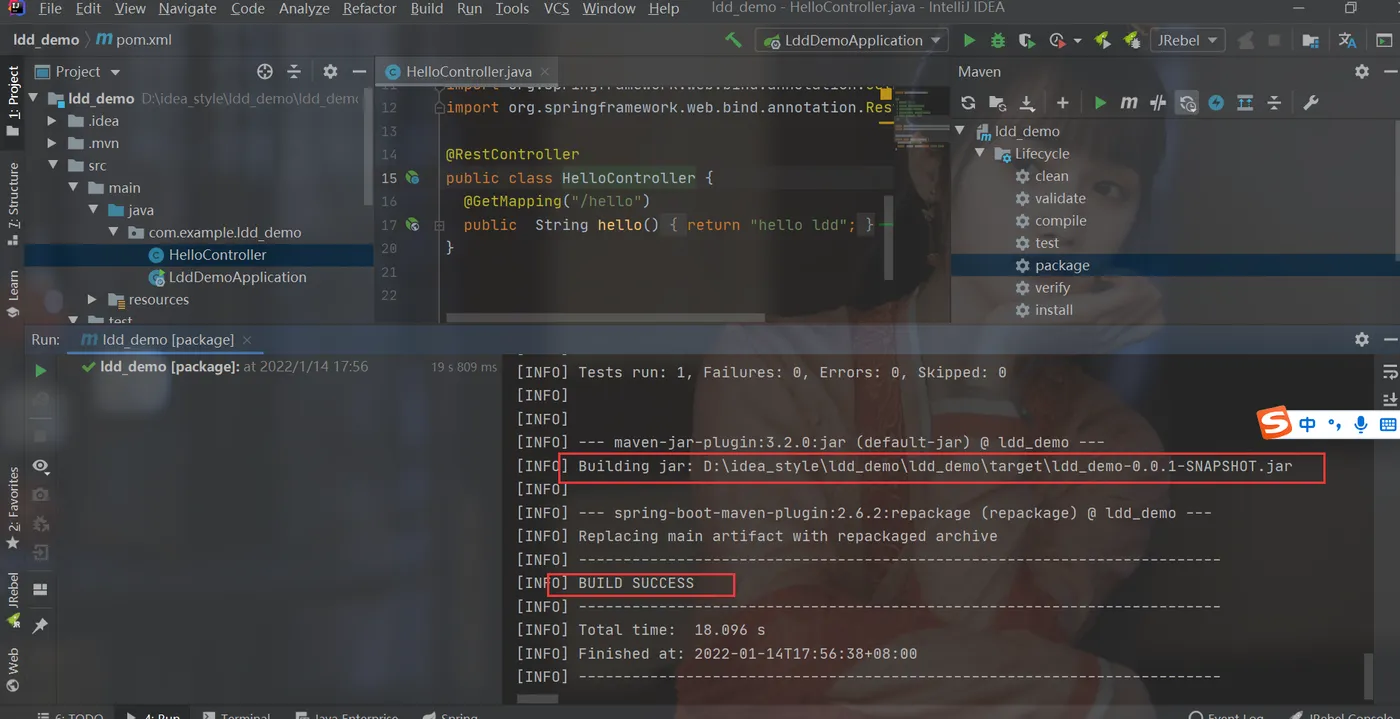
Task: Click Sogou input method microphone icon
Action: pyautogui.click(x=1361, y=425)
